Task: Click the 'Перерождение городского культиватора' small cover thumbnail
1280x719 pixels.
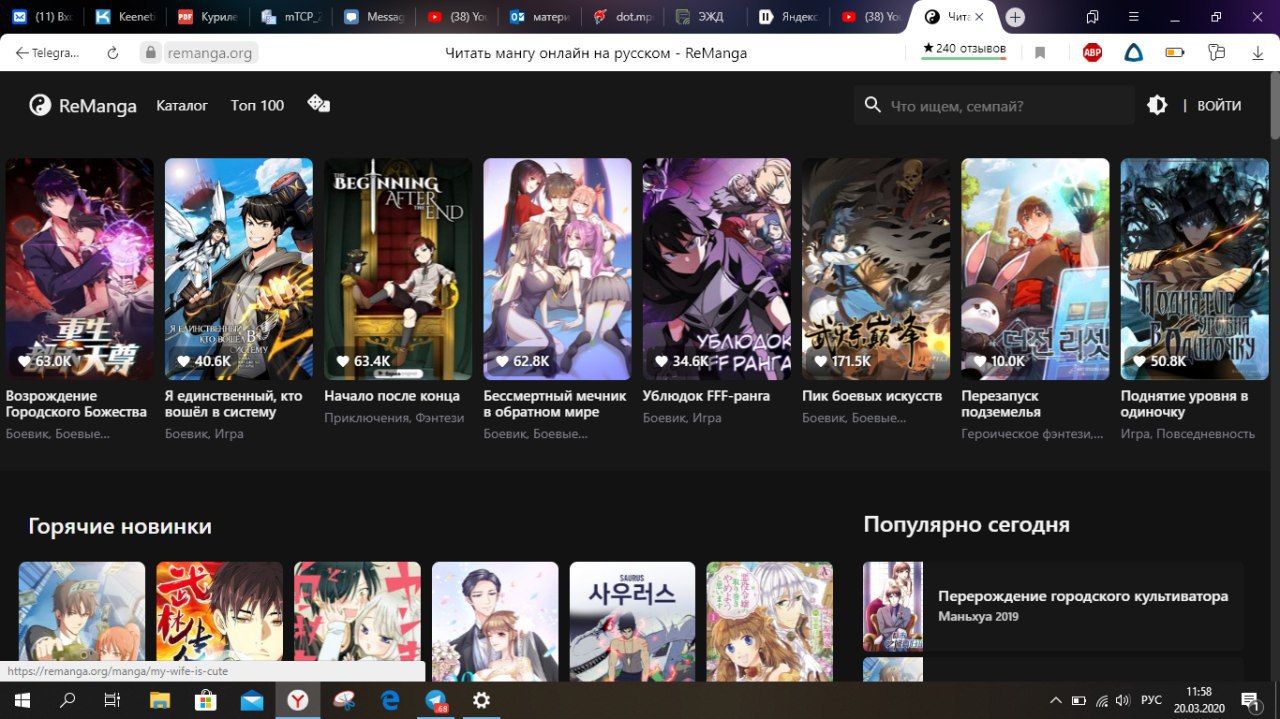Action: click(x=893, y=607)
